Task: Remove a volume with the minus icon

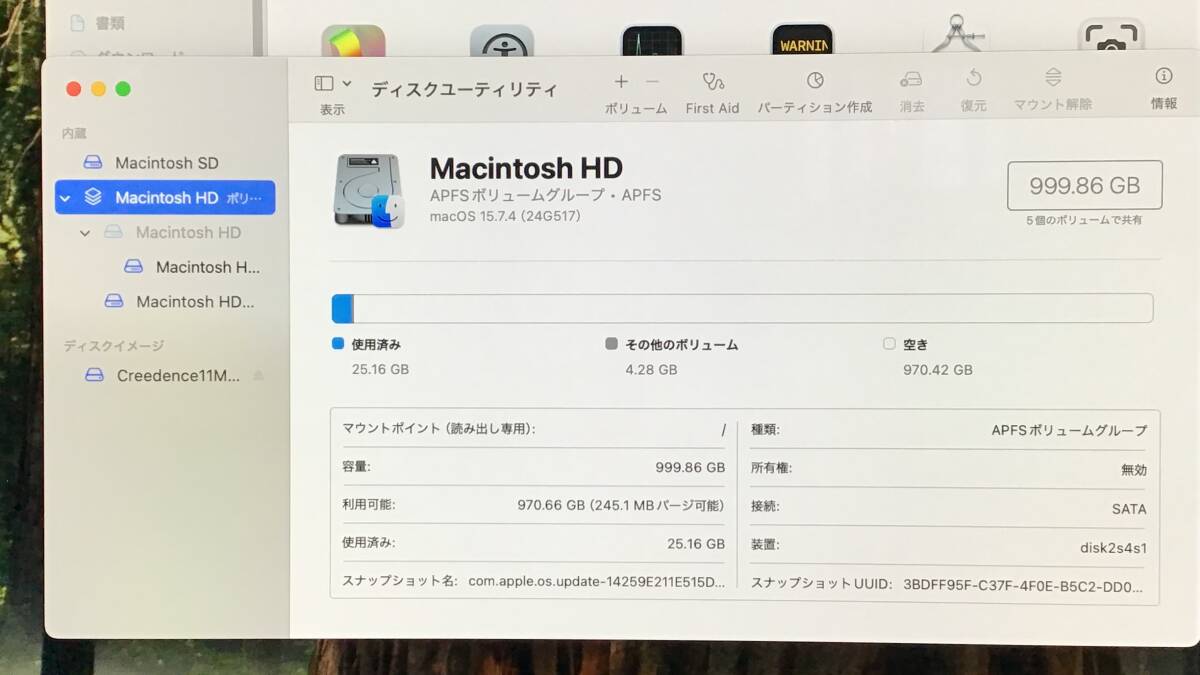Action: click(652, 82)
